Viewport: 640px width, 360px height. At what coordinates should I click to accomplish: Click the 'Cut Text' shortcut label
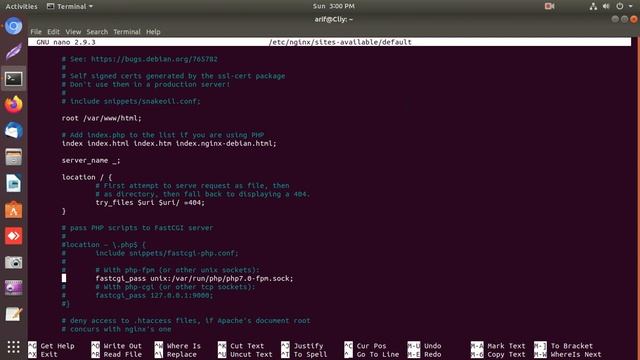click(x=247, y=346)
